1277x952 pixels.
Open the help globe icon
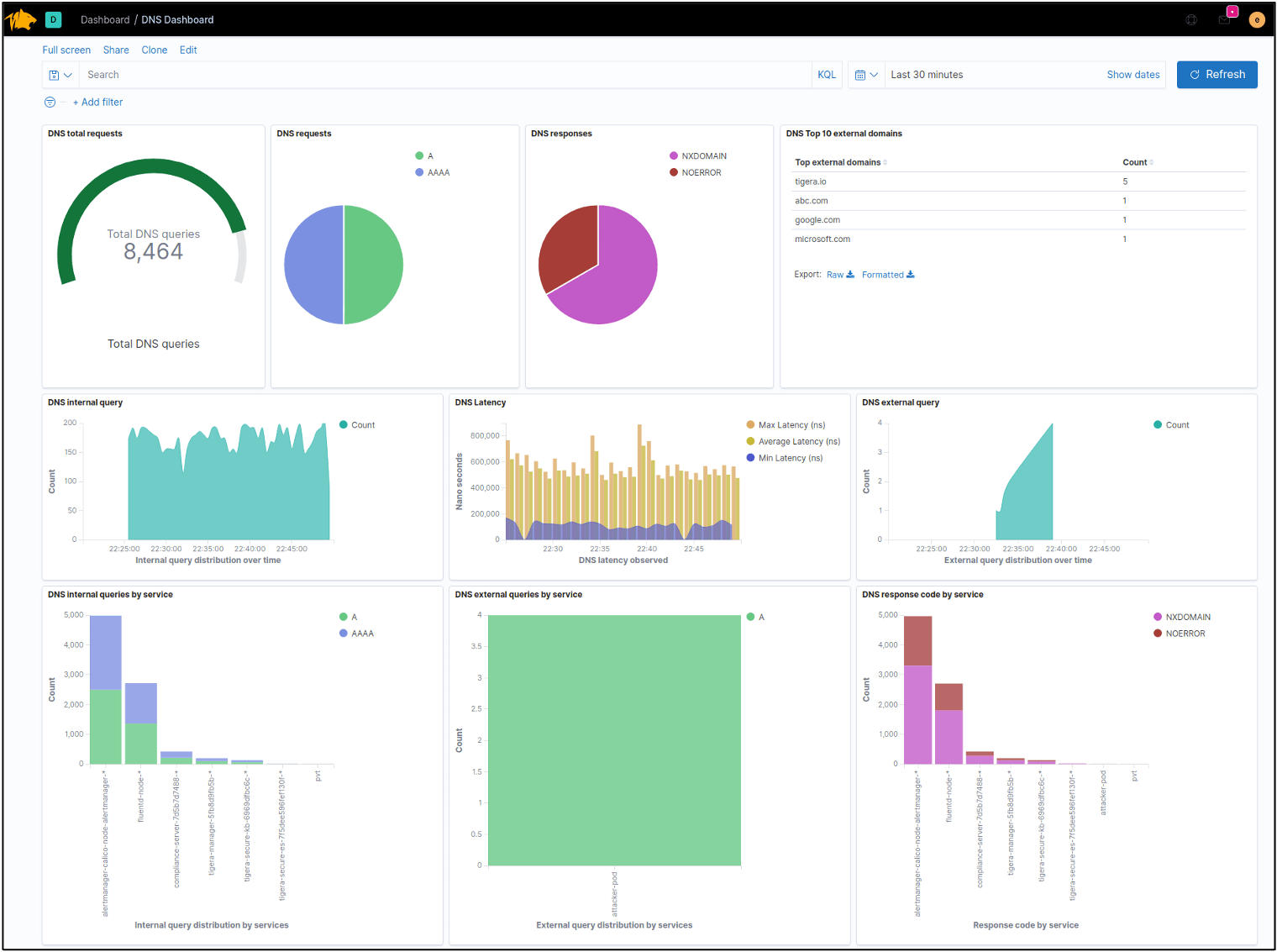[x=1191, y=19]
